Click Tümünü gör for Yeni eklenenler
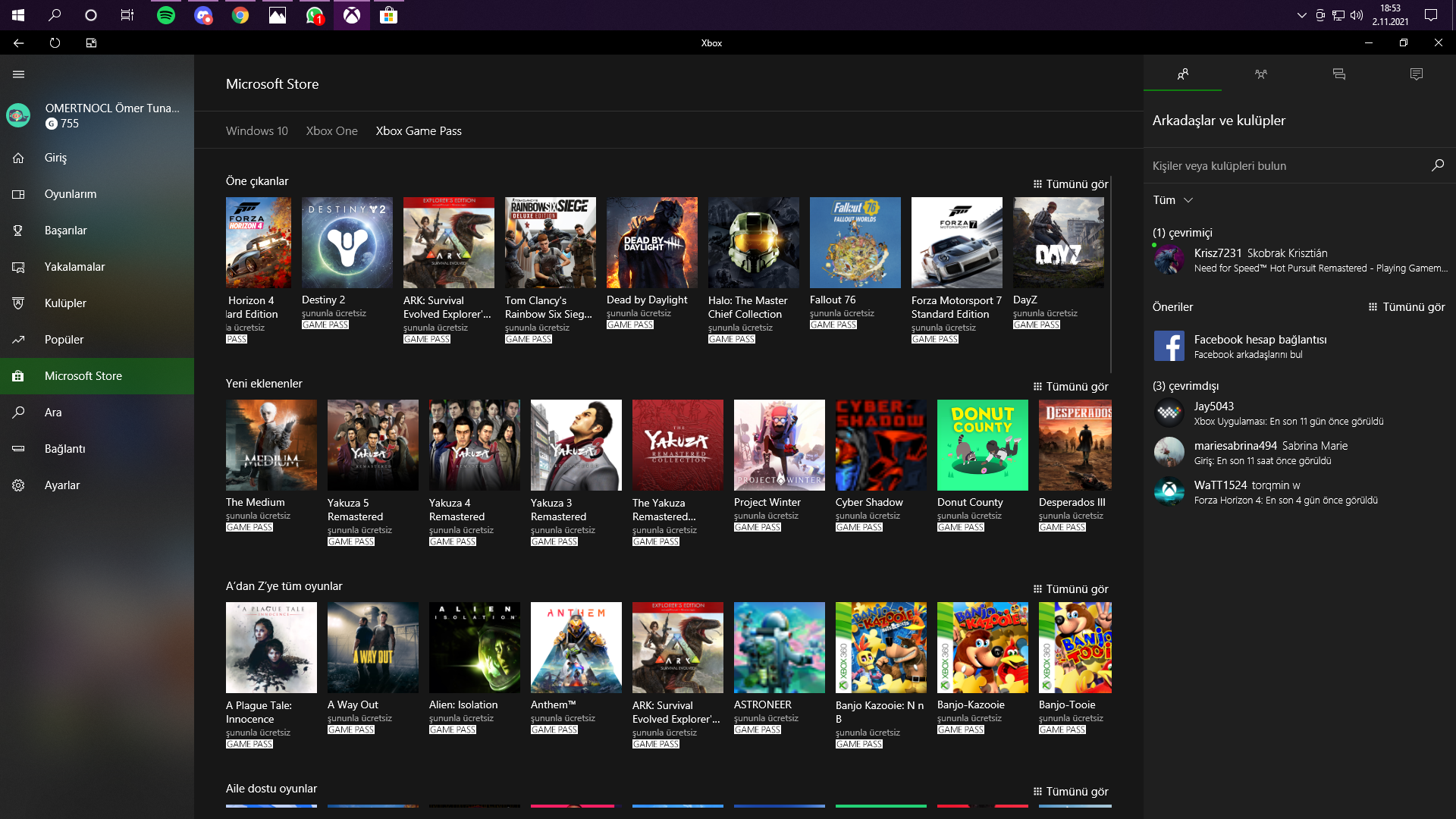 [x=1071, y=387]
